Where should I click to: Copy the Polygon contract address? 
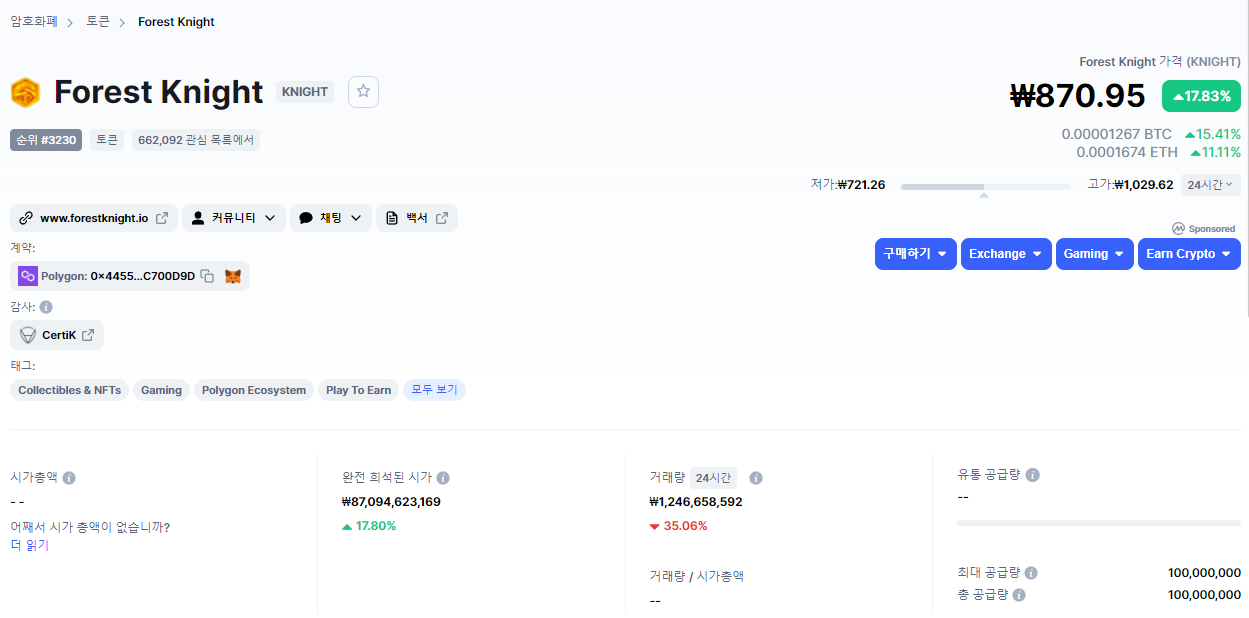click(x=207, y=276)
